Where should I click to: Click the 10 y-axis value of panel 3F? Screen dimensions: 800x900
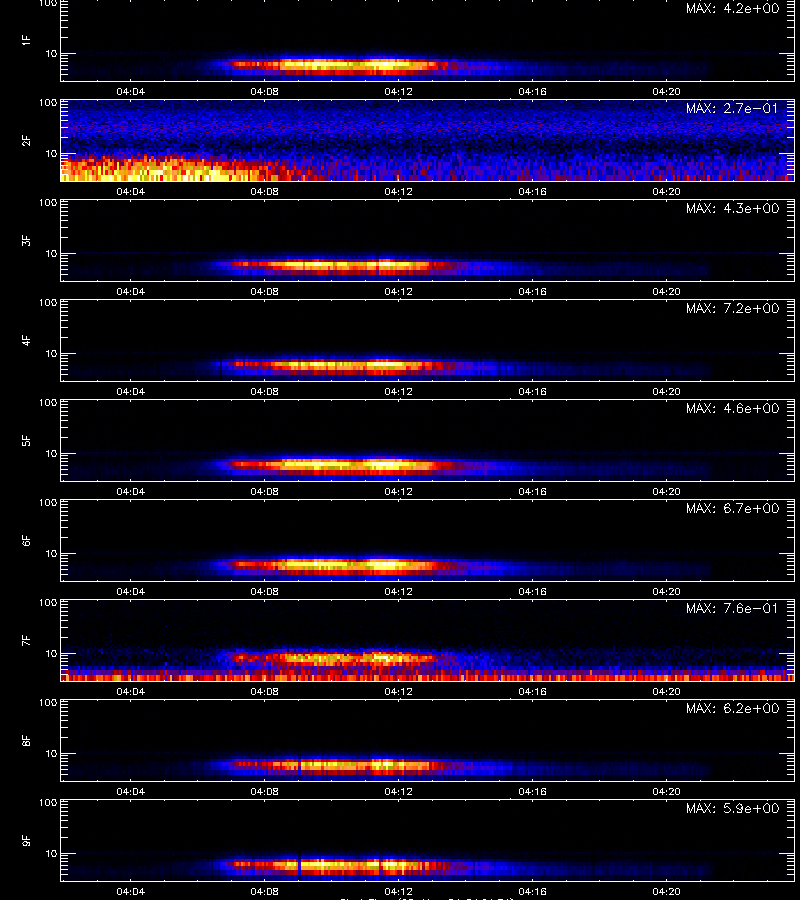51,254
